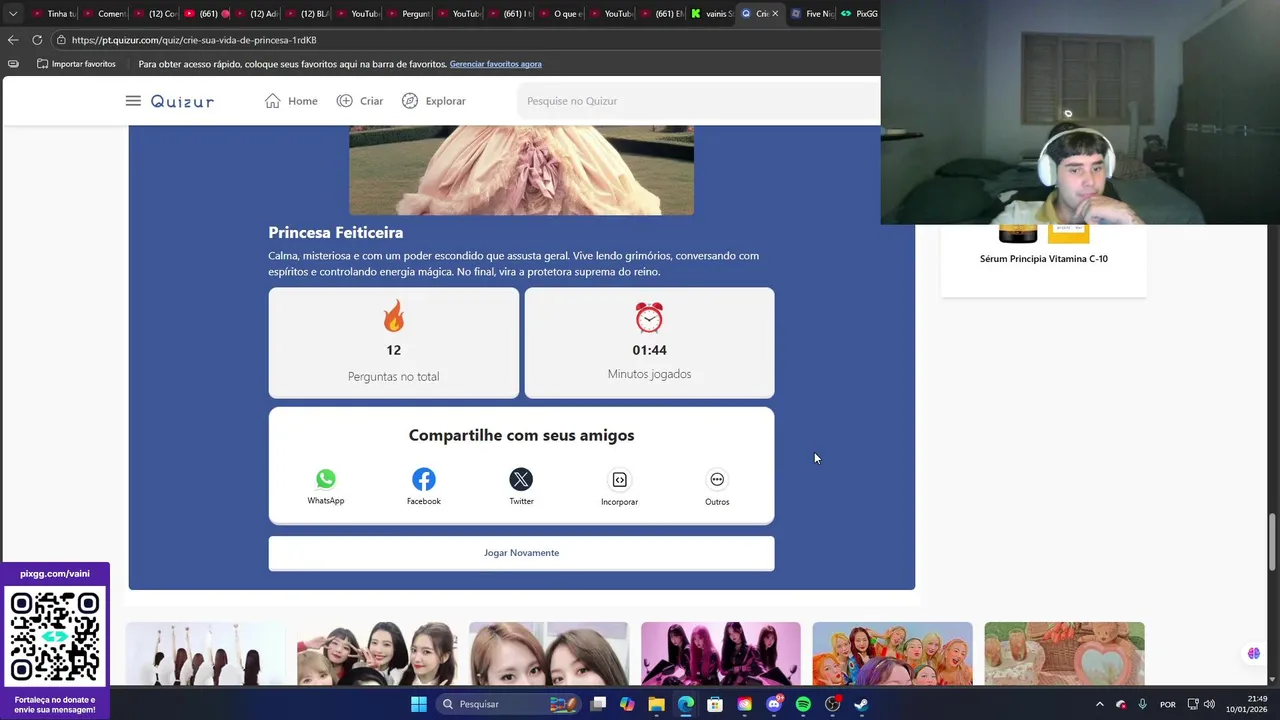
Task: Switch to the PixGG tab
Action: click(859, 14)
